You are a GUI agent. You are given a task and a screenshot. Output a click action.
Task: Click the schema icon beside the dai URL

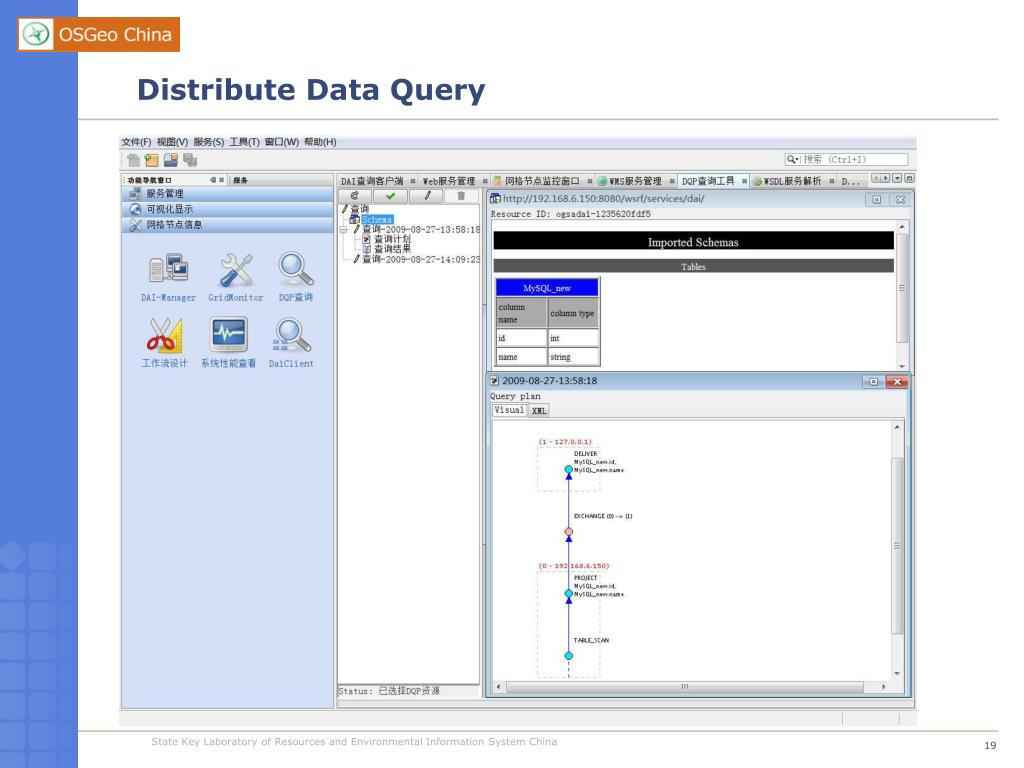pyautogui.click(x=496, y=199)
